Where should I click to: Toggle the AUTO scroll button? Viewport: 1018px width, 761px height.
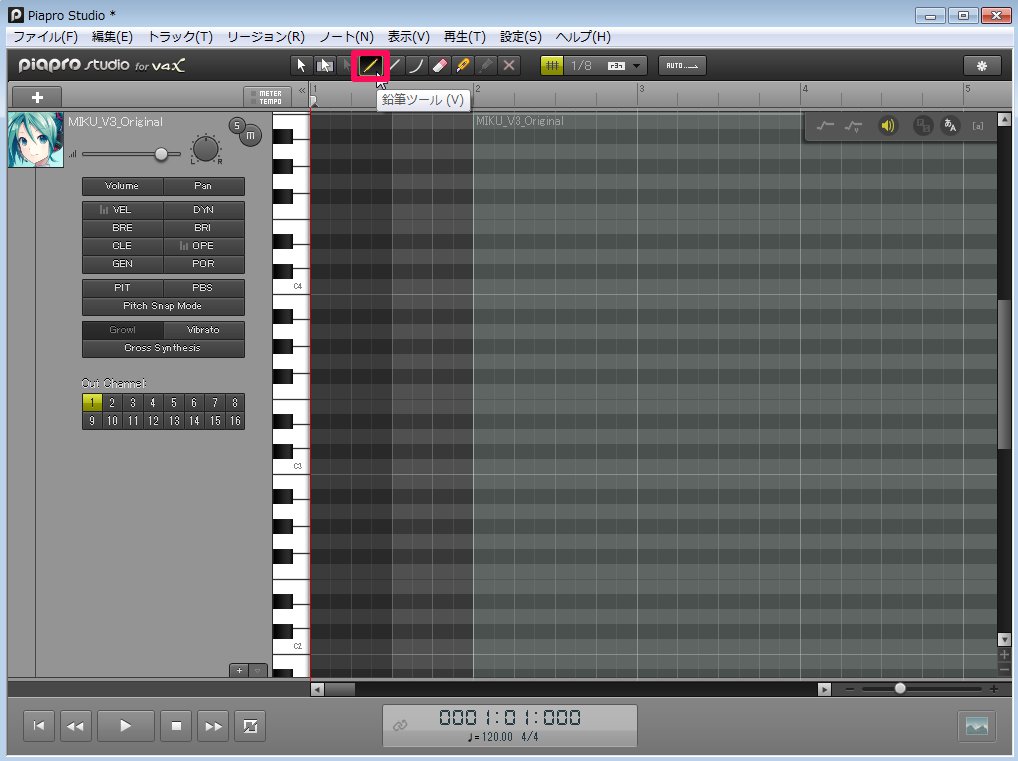(x=682, y=66)
